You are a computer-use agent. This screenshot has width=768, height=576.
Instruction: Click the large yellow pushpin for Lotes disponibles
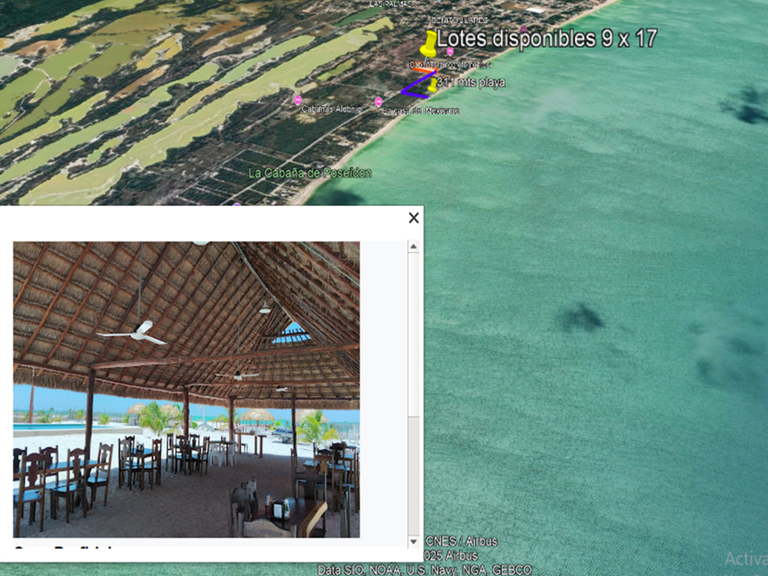point(429,43)
